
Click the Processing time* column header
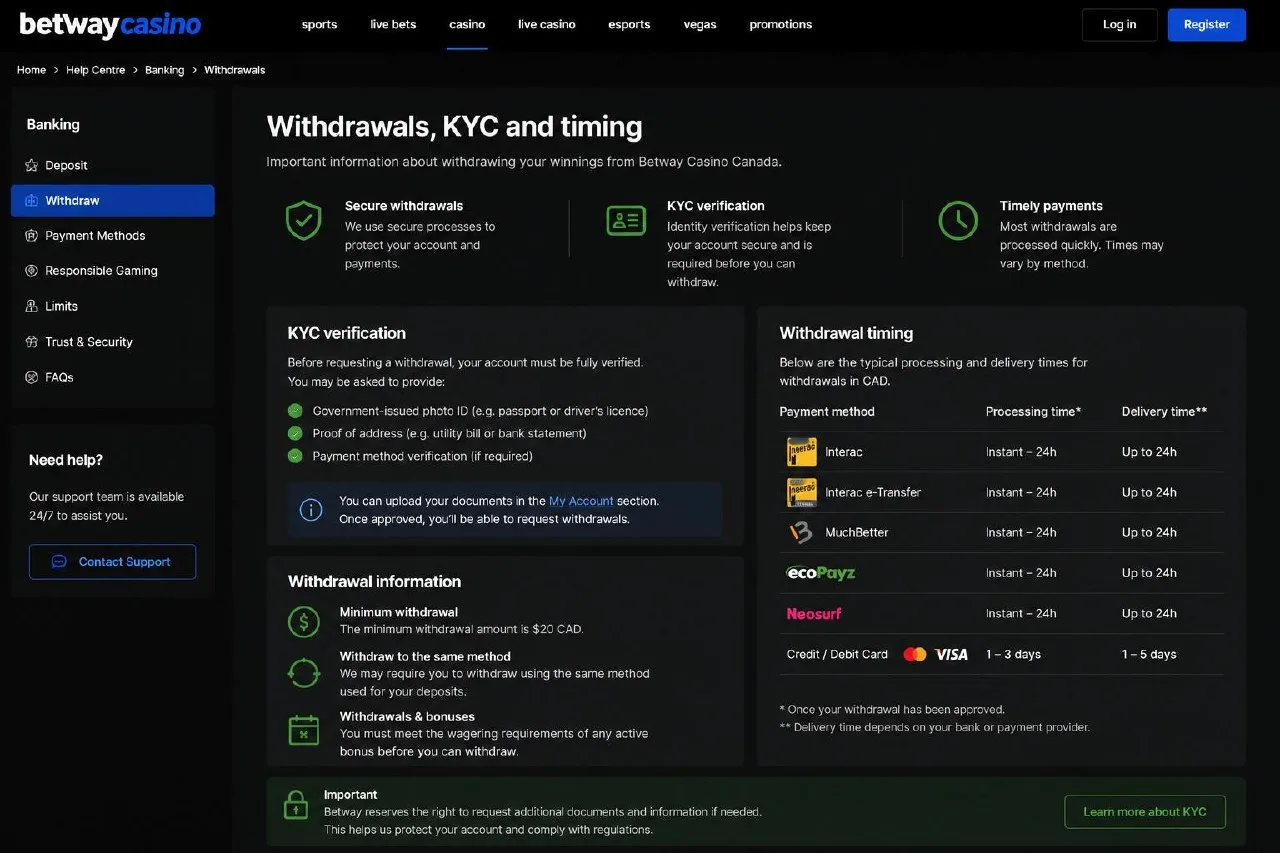pyautogui.click(x=1033, y=412)
